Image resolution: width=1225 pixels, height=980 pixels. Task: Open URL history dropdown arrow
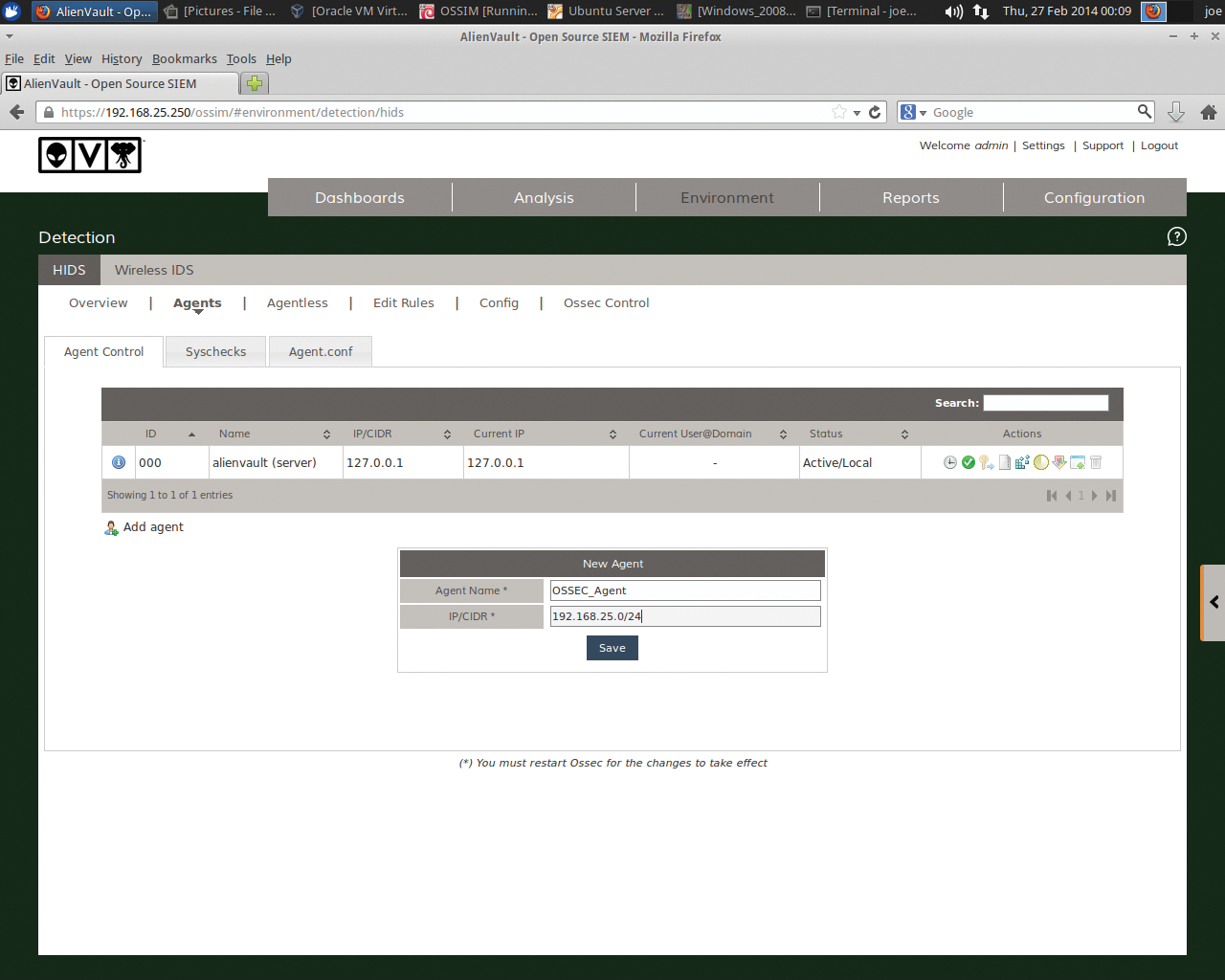click(857, 113)
